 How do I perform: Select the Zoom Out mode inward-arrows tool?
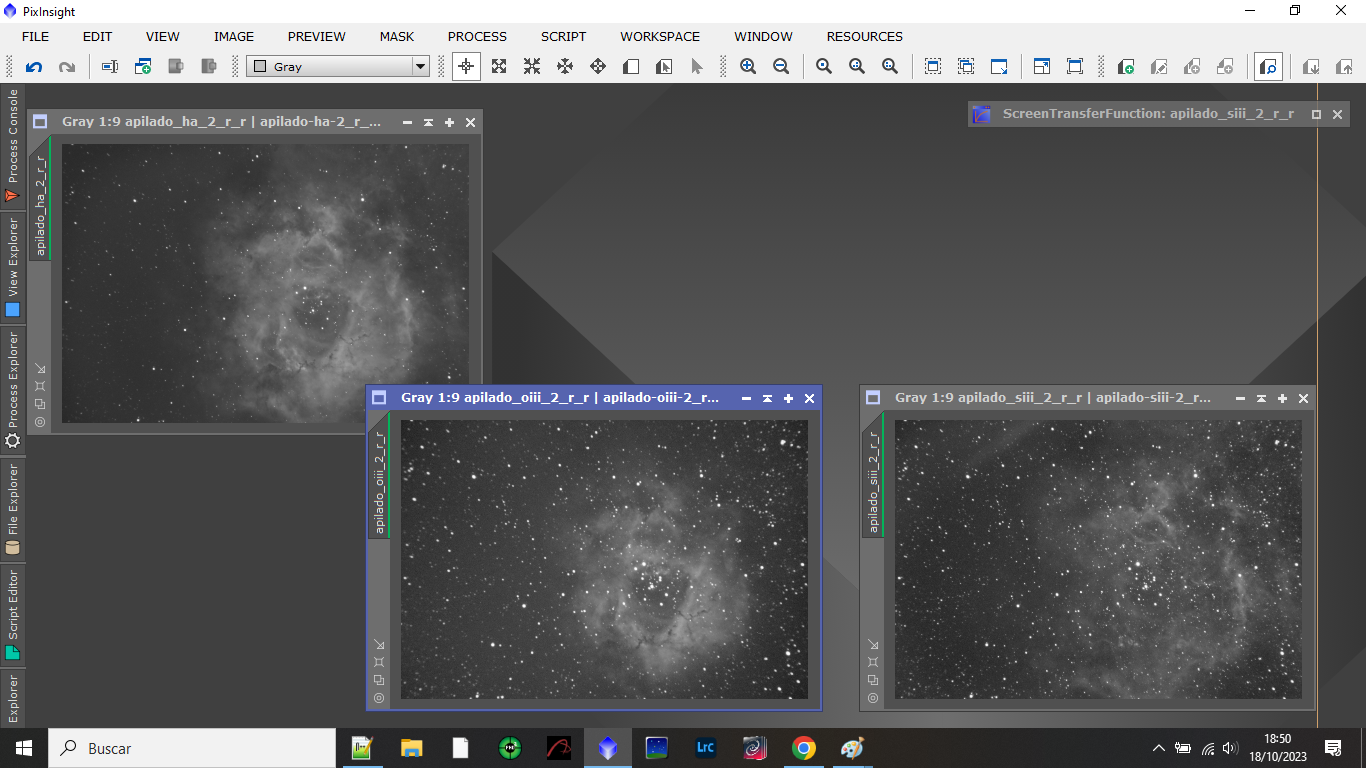[532, 67]
